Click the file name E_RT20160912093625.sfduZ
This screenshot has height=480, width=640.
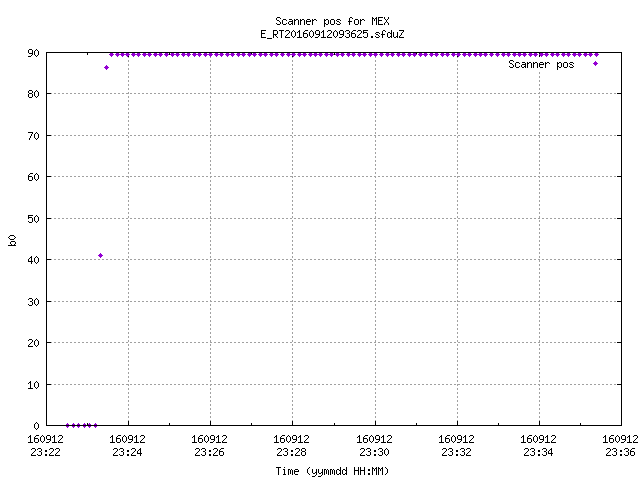pyautogui.click(x=332, y=34)
